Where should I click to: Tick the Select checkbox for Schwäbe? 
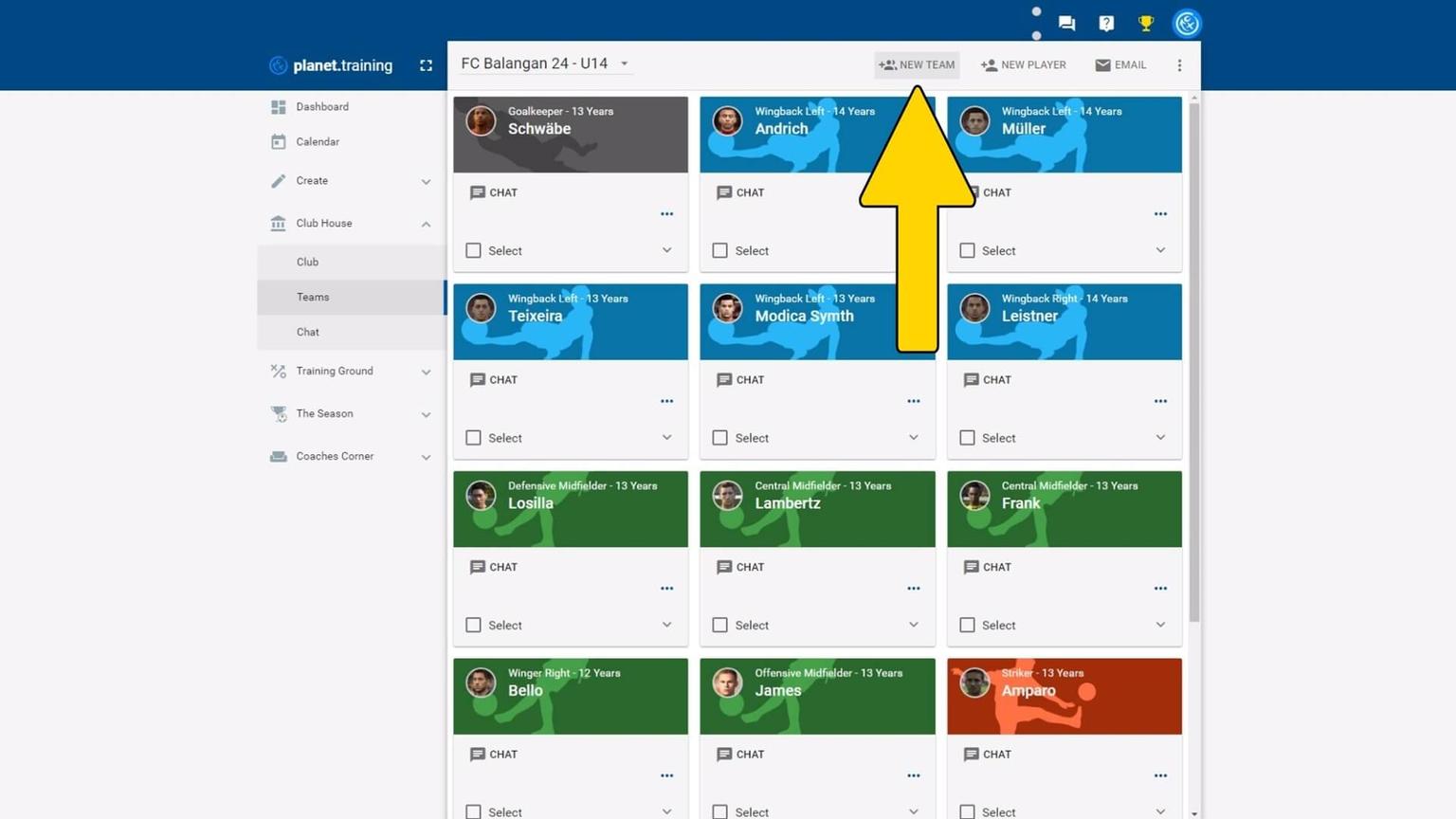pos(473,250)
